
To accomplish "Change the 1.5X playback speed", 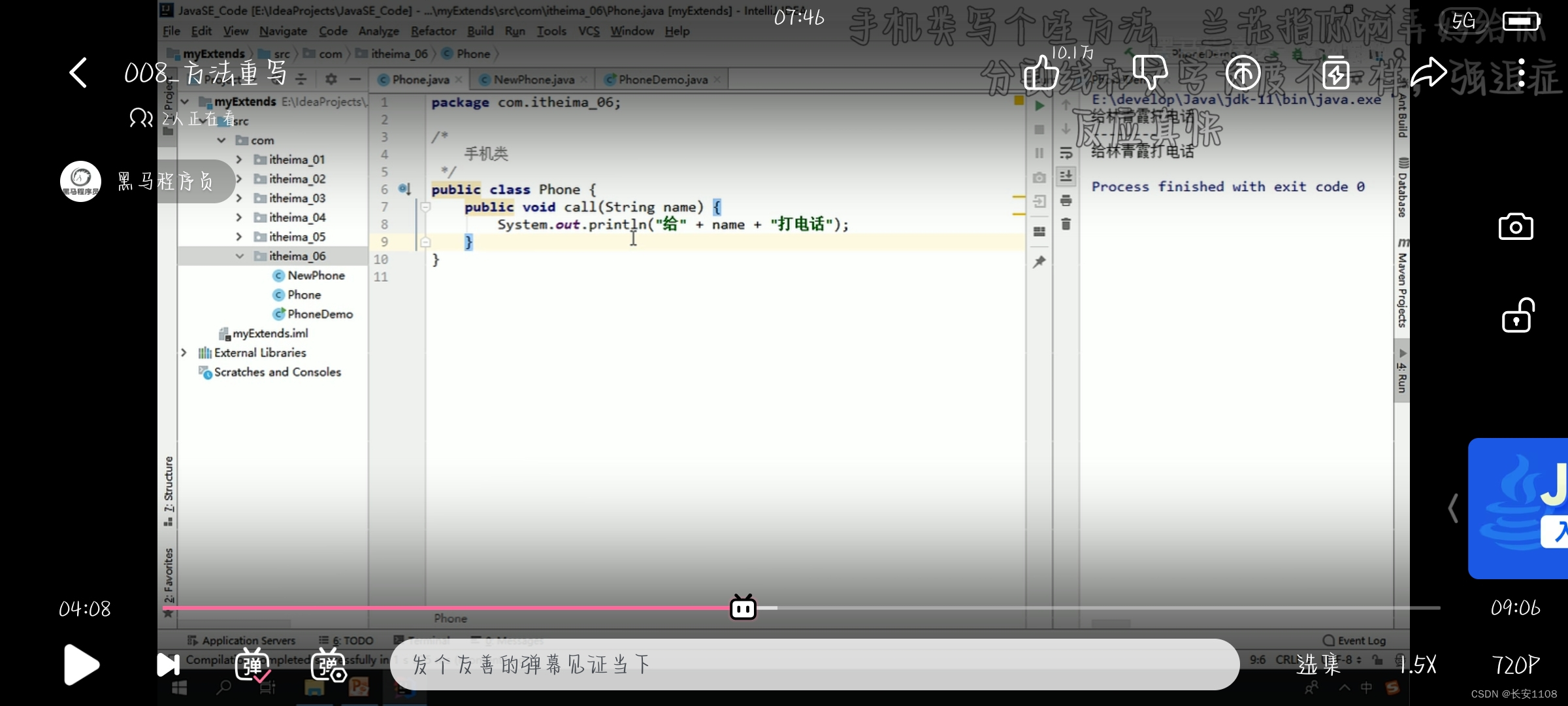I will tap(1418, 665).
